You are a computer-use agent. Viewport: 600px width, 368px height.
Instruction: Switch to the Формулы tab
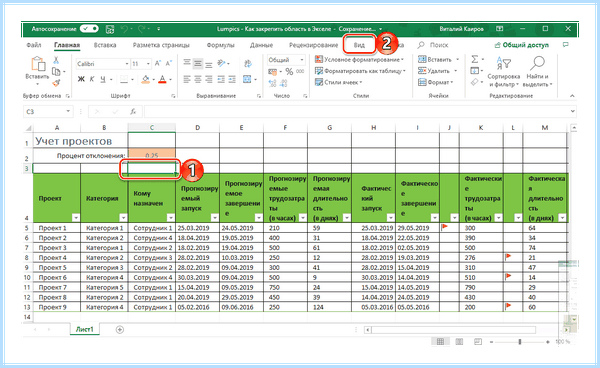(x=220, y=45)
